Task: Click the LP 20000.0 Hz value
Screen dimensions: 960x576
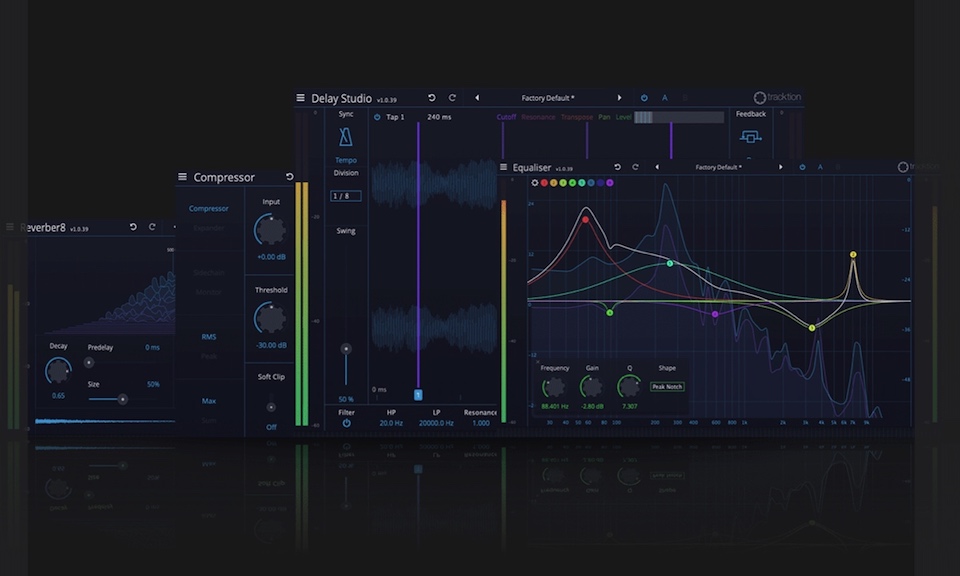Action: 436,423
